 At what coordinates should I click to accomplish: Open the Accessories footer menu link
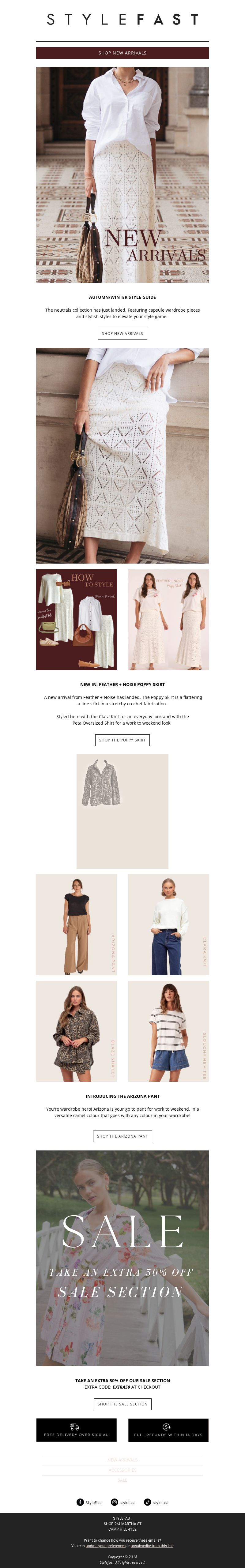[123, 1470]
